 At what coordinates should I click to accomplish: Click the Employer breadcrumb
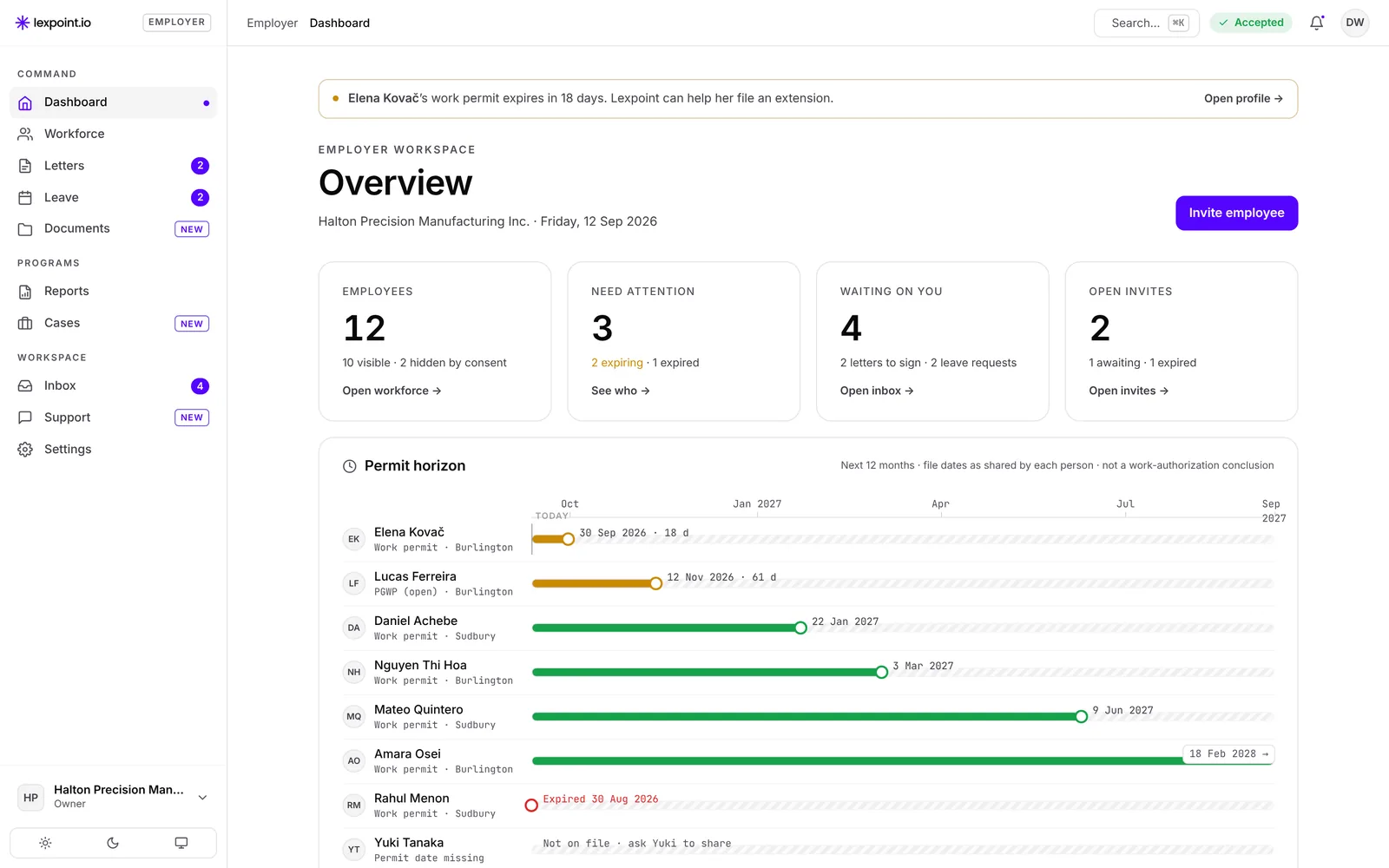click(272, 23)
